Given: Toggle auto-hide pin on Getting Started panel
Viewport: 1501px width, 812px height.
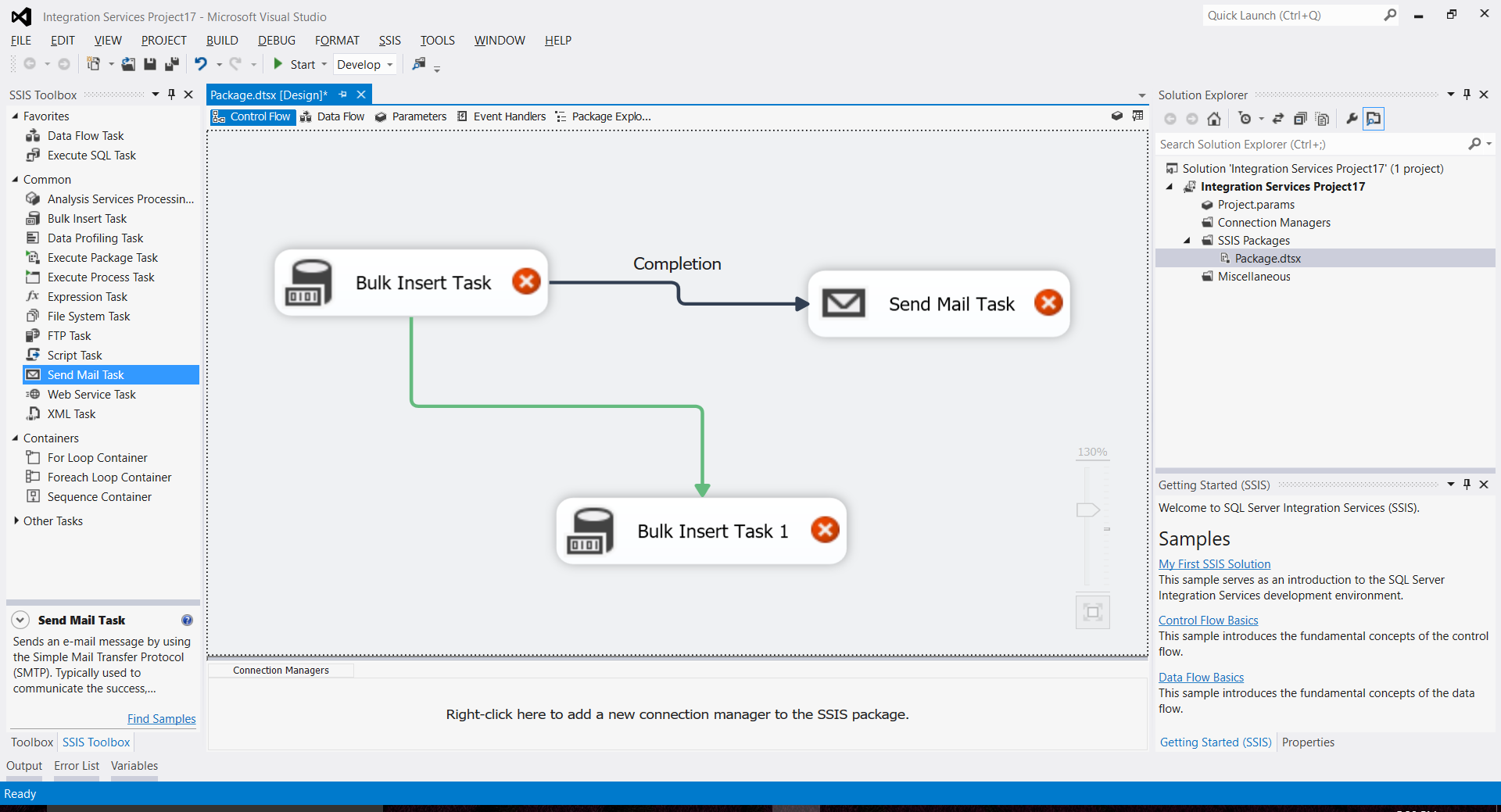Looking at the screenshot, I should pos(1467,485).
